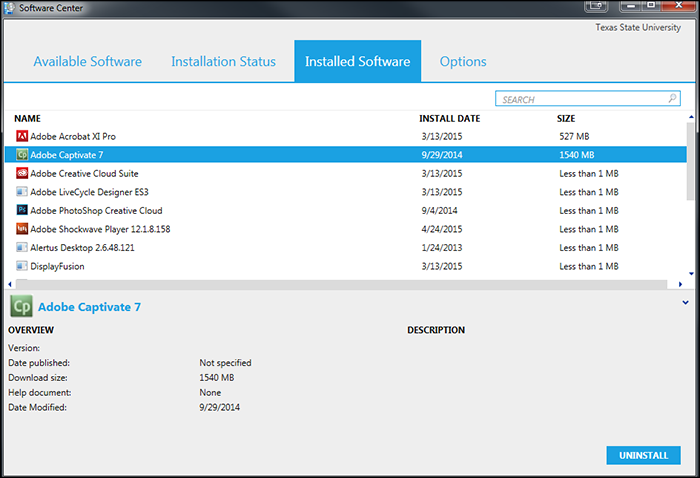Switch to the Available Software tab

[88, 61]
